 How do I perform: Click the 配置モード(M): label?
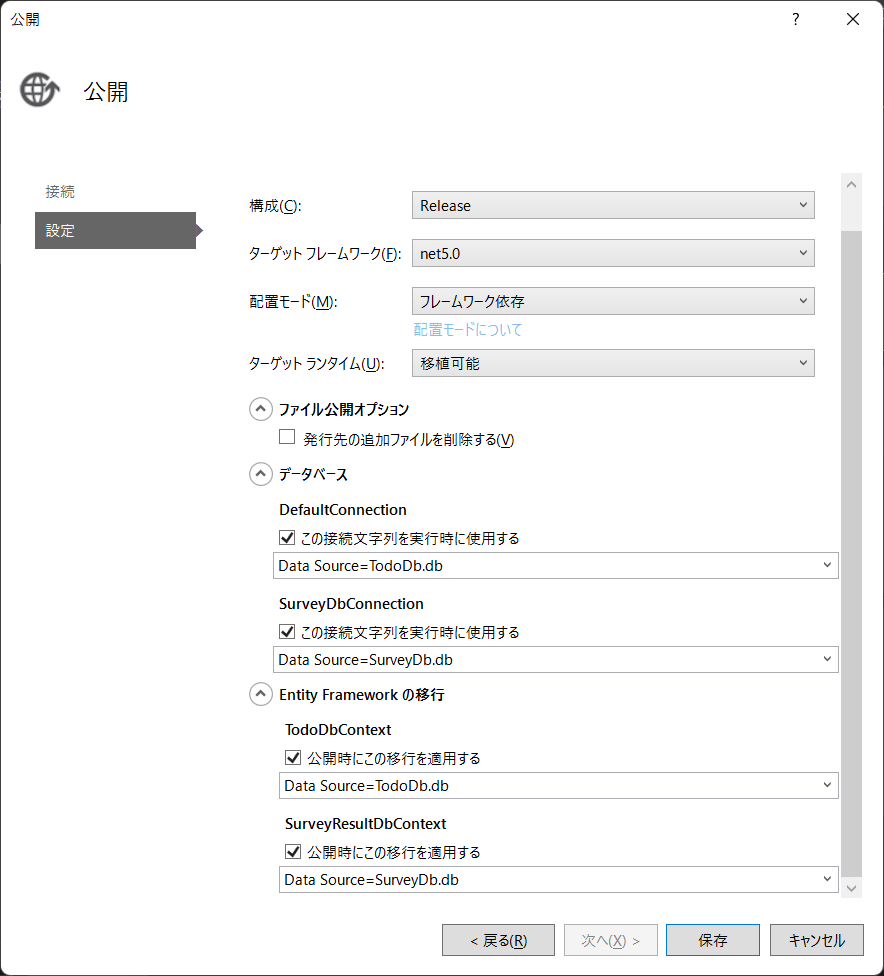293,302
